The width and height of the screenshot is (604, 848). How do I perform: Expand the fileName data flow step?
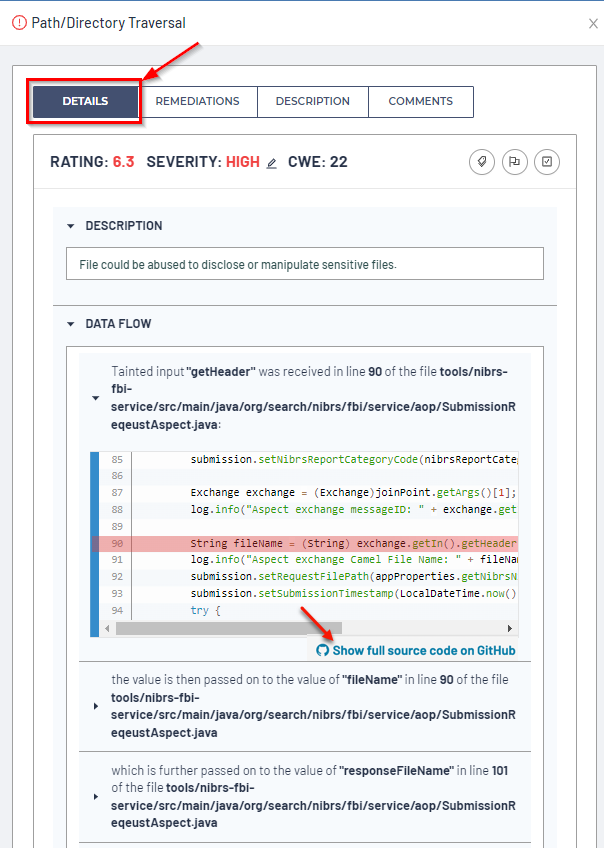tap(95, 706)
